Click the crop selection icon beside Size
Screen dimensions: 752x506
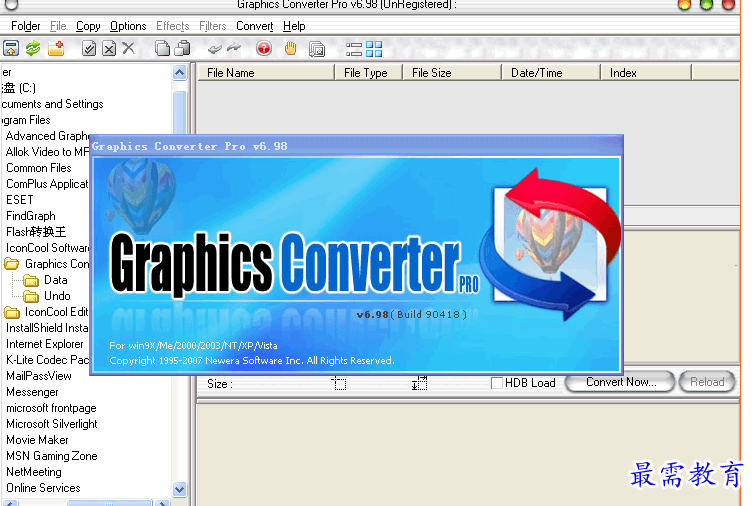(x=339, y=383)
